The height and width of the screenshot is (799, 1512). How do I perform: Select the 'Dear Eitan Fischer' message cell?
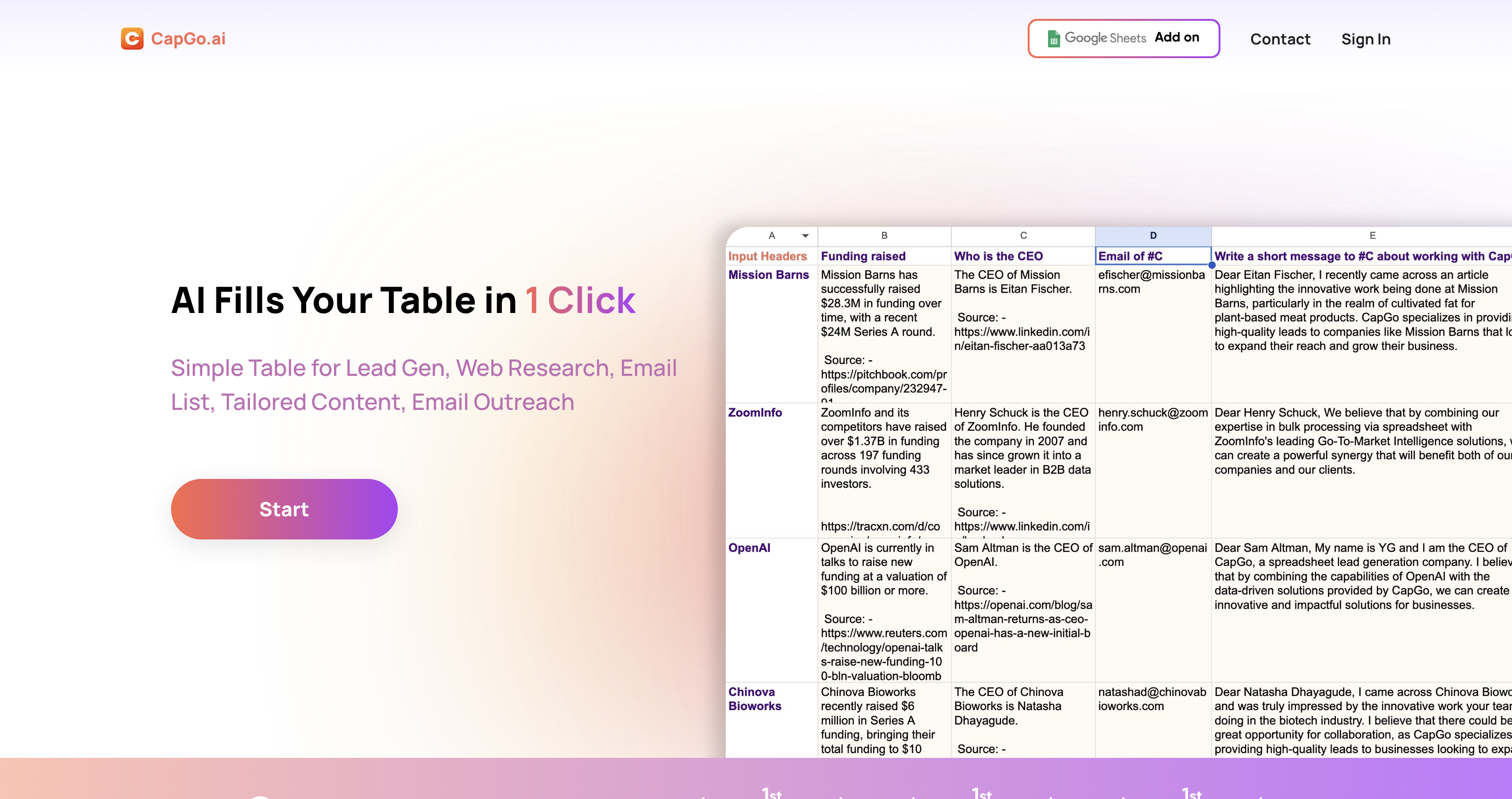1362,334
